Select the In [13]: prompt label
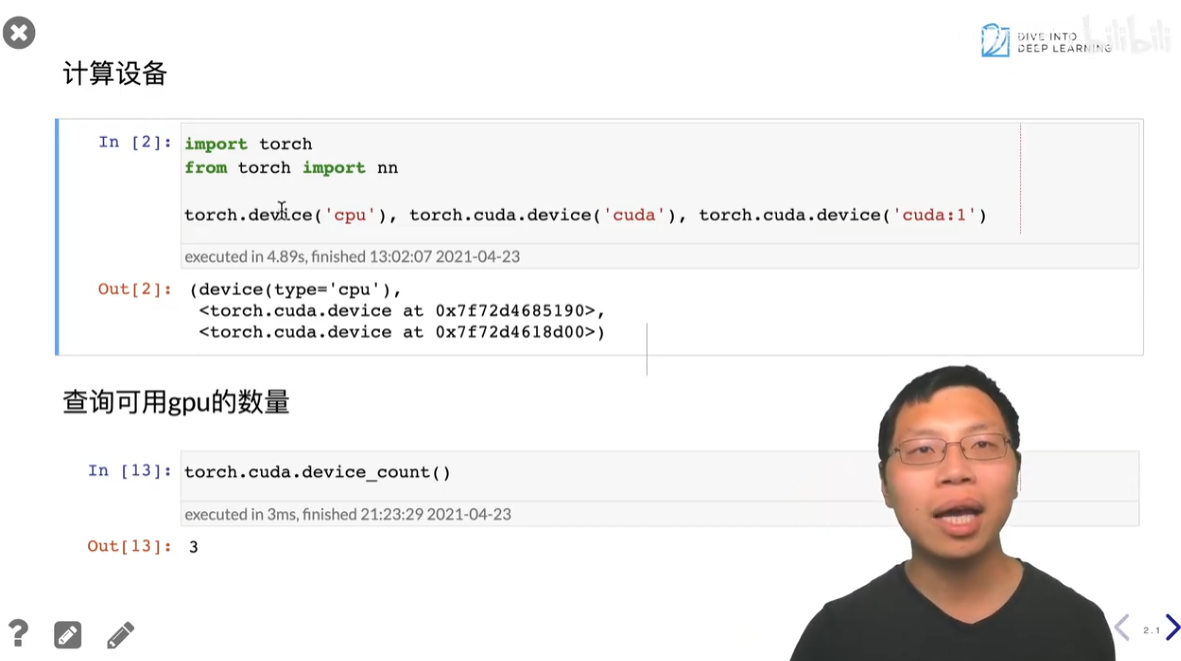The image size is (1181, 661). tap(130, 471)
